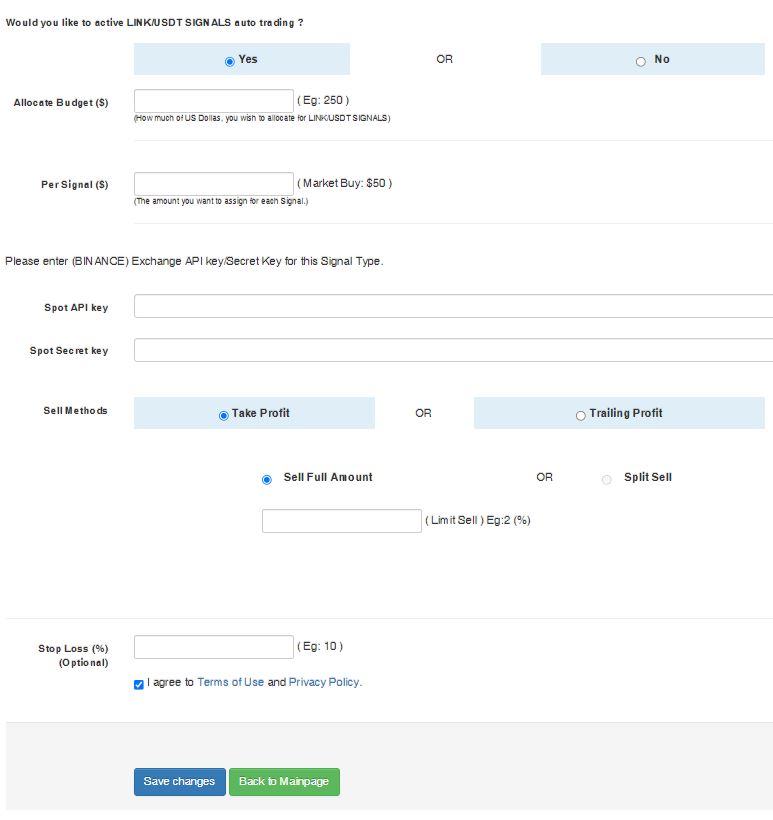The width and height of the screenshot is (773, 820).
Task: Click the Save changes button
Action: [x=179, y=782]
